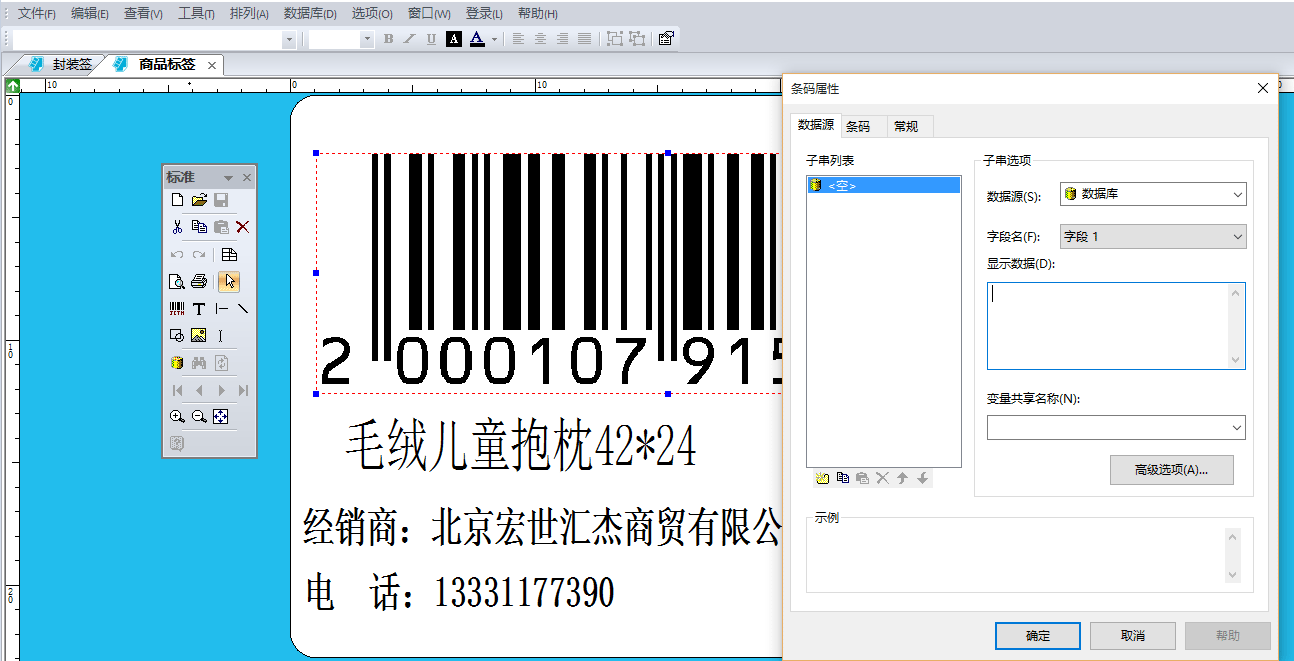Select the 数据源 tab in the dialog

click(x=815, y=125)
